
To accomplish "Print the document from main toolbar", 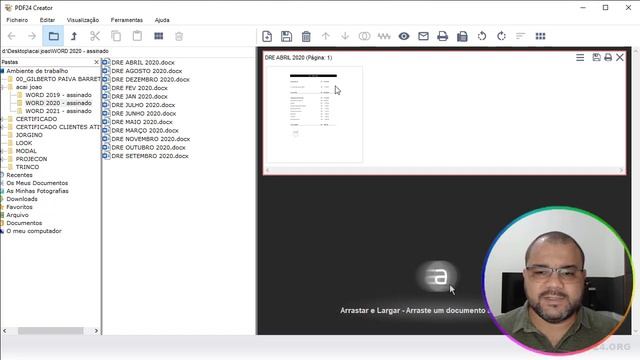I will pyautogui.click(x=442, y=36).
